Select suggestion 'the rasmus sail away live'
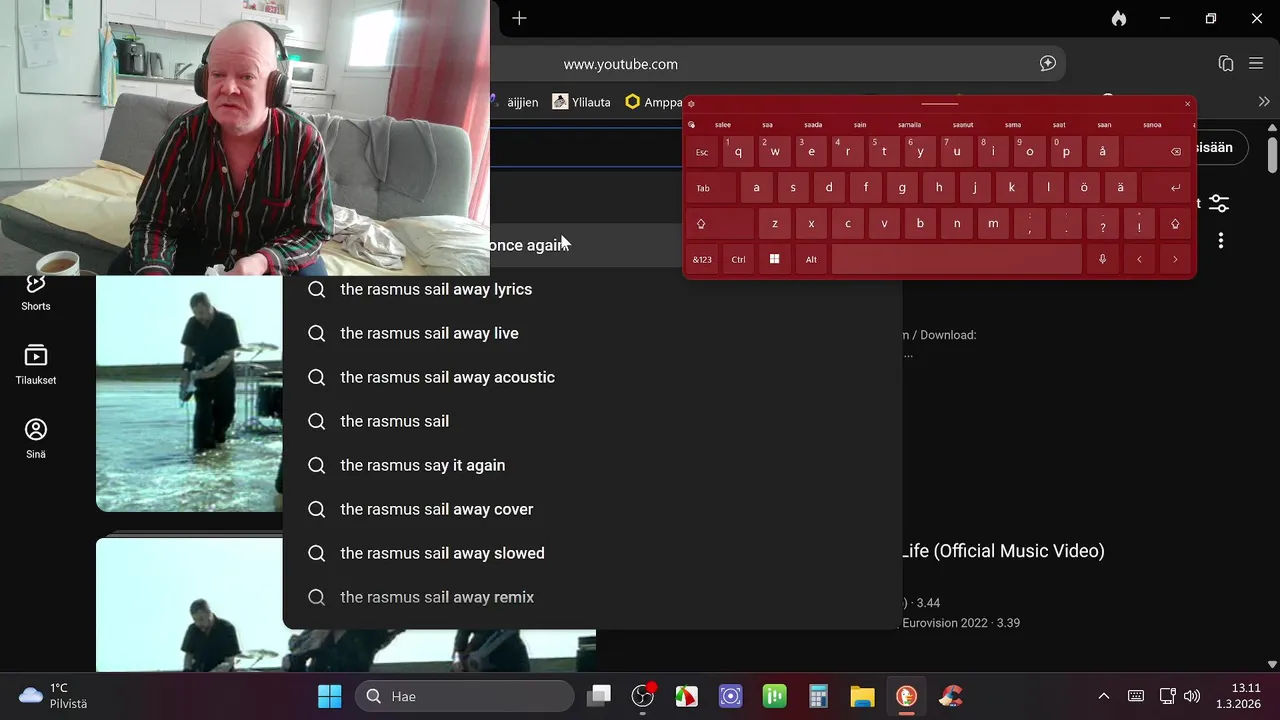 point(592,333)
